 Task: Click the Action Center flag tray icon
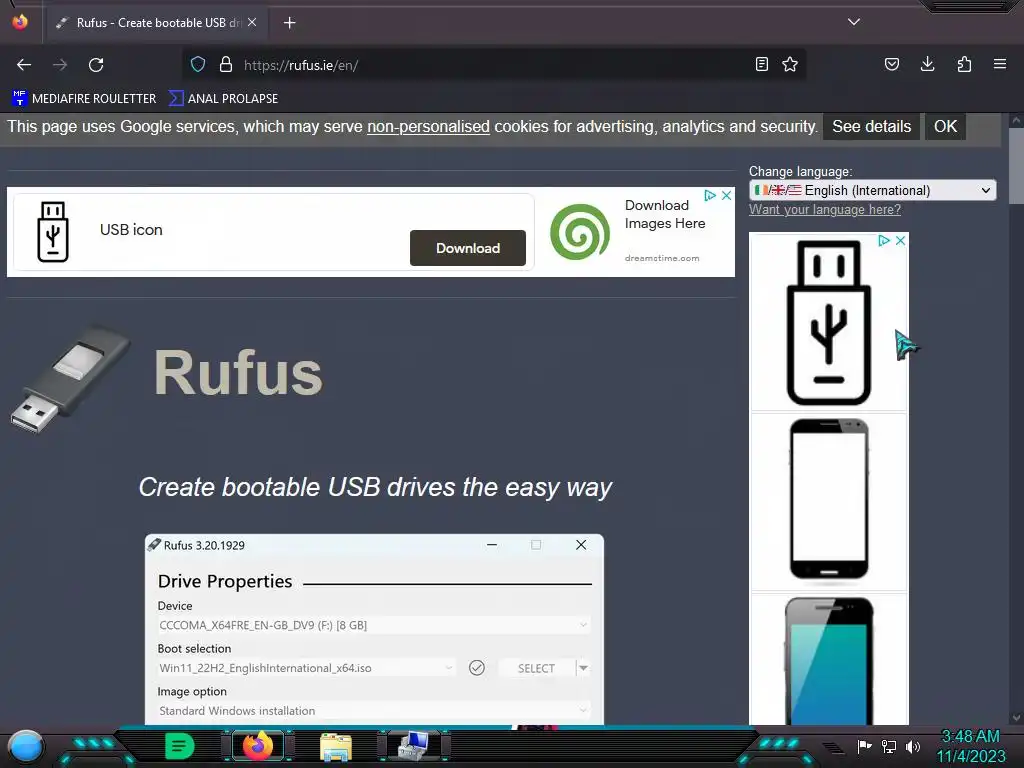click(x=864, y=746)
